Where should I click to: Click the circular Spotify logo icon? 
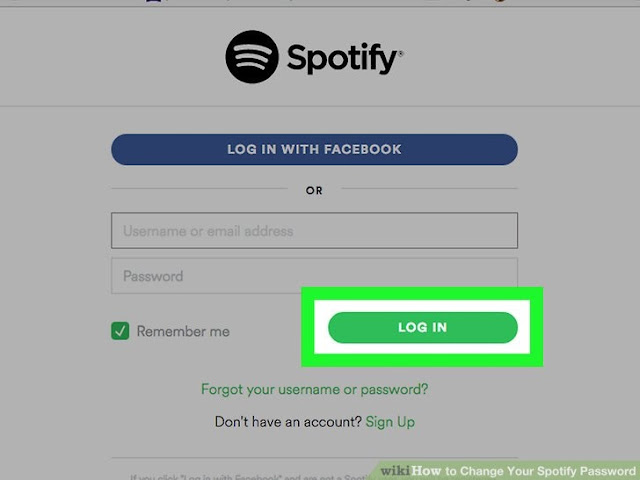[x=252, y=57]
